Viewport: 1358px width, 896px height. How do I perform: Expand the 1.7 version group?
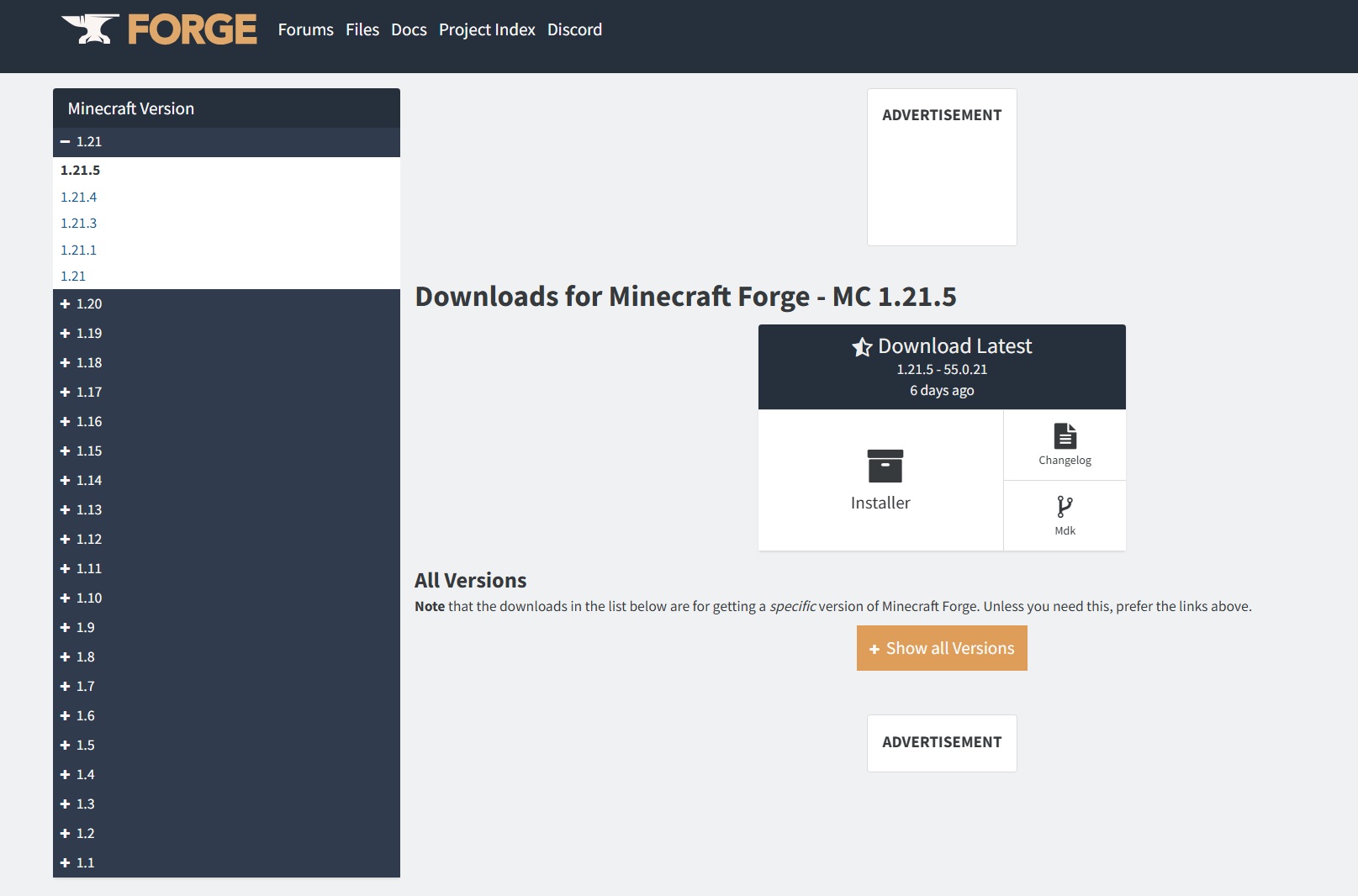click(x=226, y=686)
